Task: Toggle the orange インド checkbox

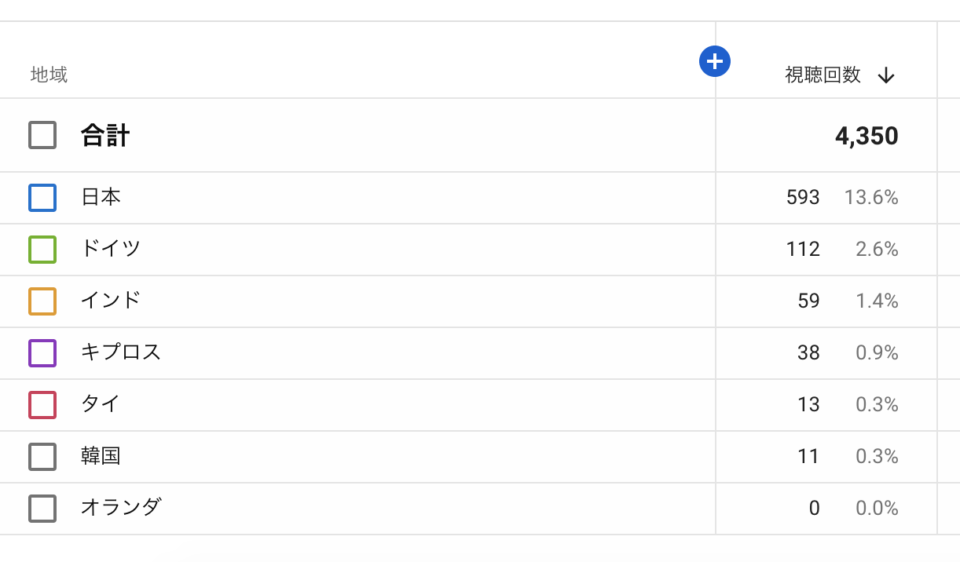Action: [42, 301]
